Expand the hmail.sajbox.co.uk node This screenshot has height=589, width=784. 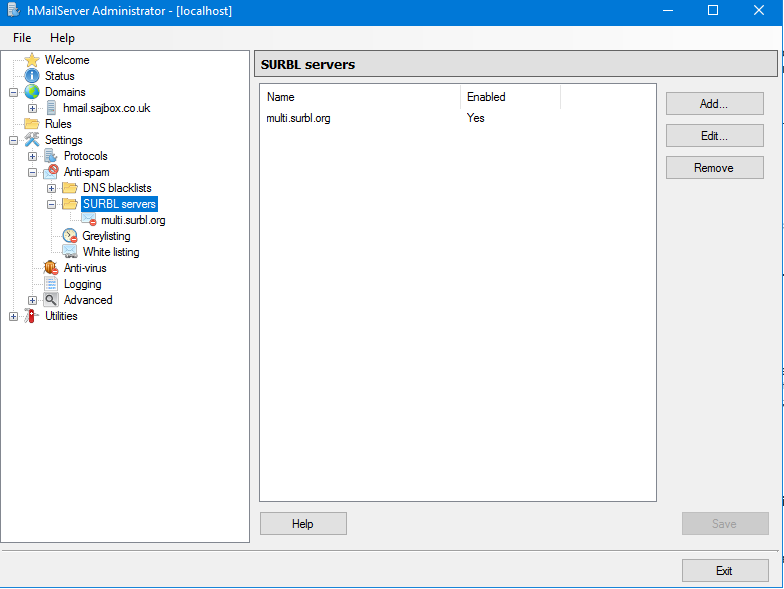pyautogui.click(x=32, y=108)
